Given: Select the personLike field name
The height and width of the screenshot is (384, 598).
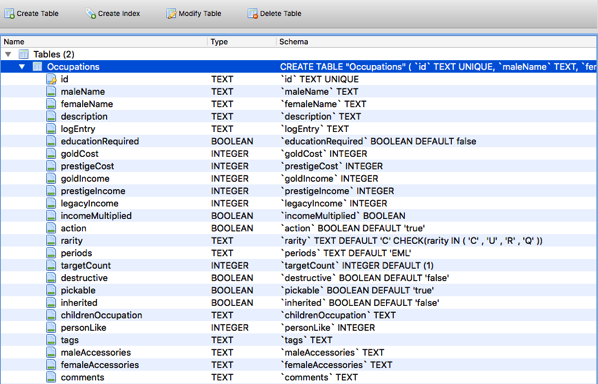Looking at the screenshot, I should pyautogui.click(x=84, y=328).
